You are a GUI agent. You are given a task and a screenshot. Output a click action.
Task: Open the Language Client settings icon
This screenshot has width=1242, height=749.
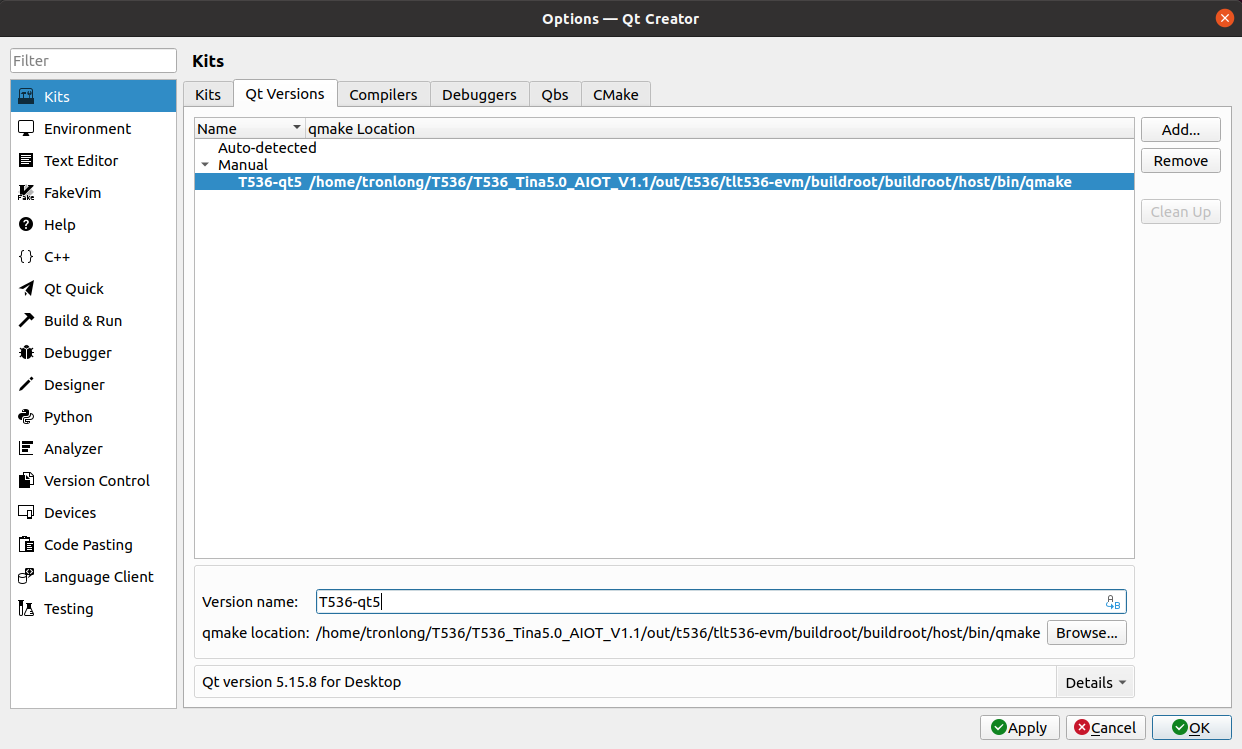click(x=27, y=577)
